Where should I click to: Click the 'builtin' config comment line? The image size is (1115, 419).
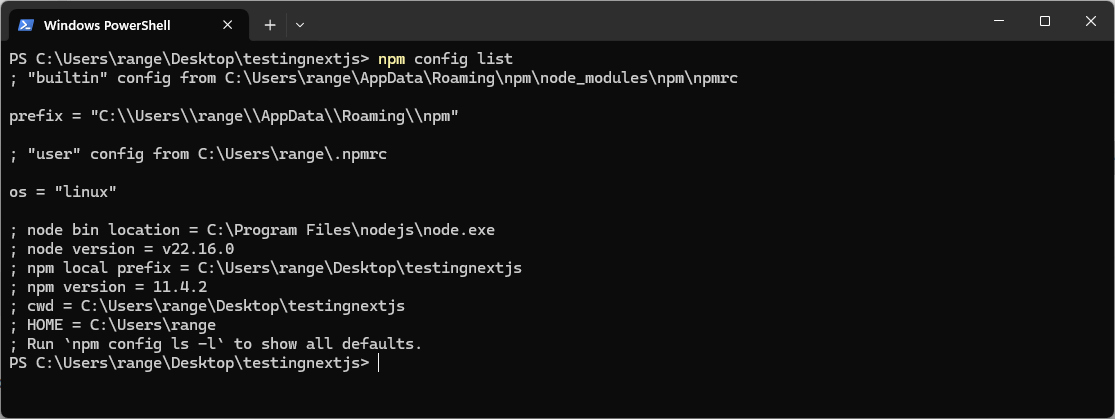[373, 77]
